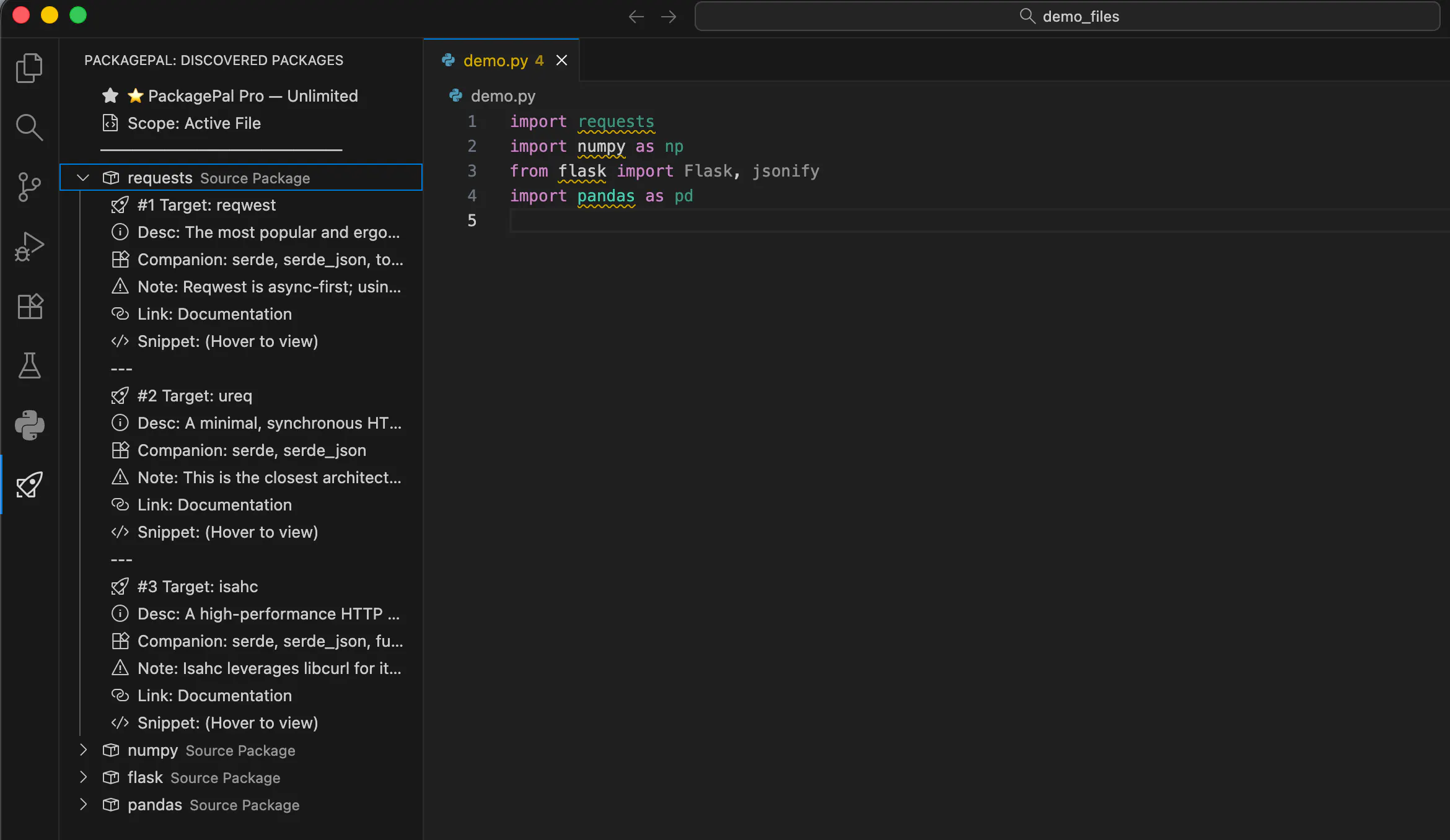Screen dimensions: 1450x840
Task: Open Source Control view
Action: point(29,187)
